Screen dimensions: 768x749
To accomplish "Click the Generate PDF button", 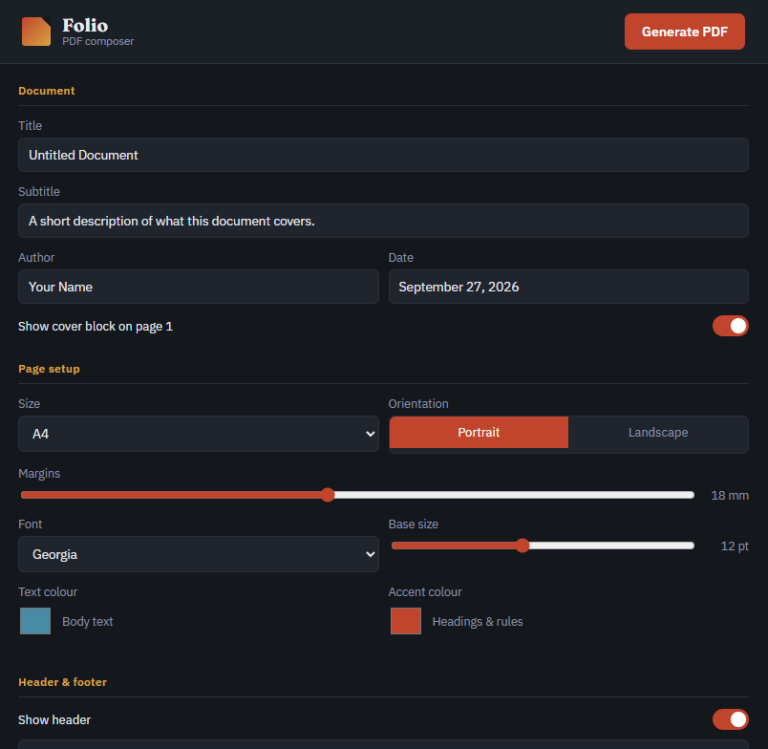I will 684,31.
